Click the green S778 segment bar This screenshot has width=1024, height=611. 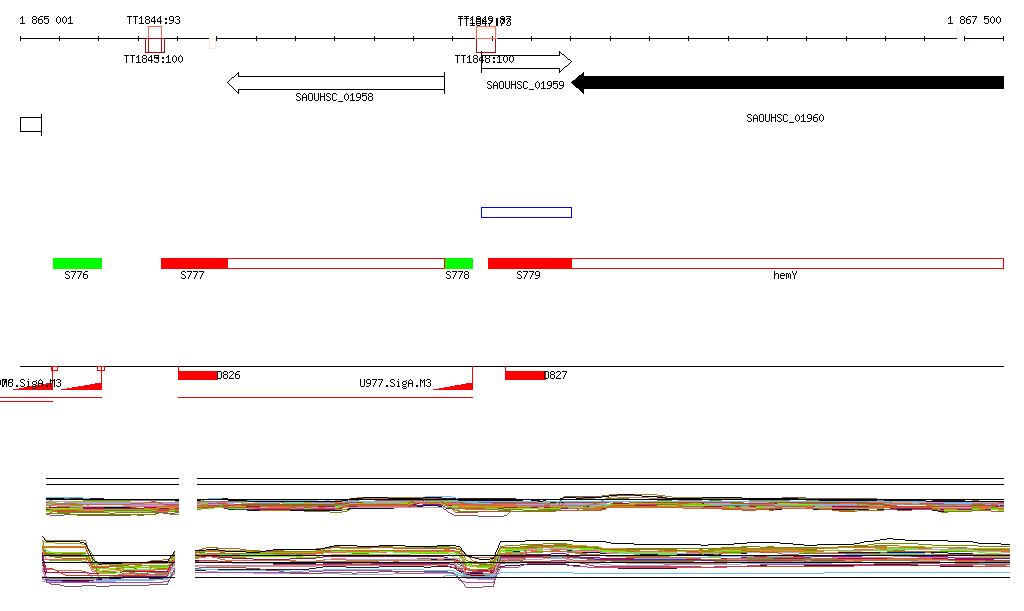(x=458, y=264)
